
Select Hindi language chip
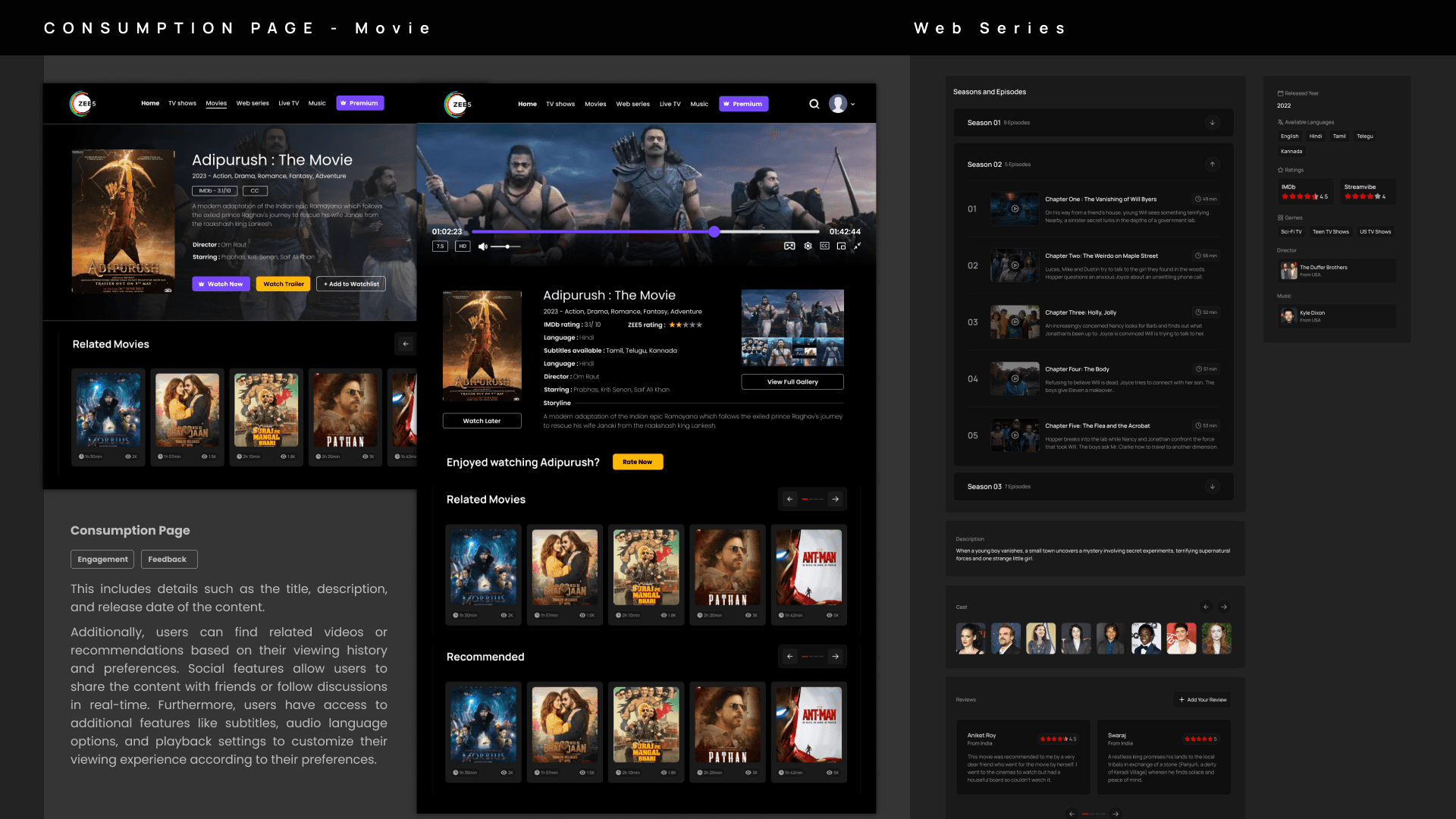tap(1316, 136)
